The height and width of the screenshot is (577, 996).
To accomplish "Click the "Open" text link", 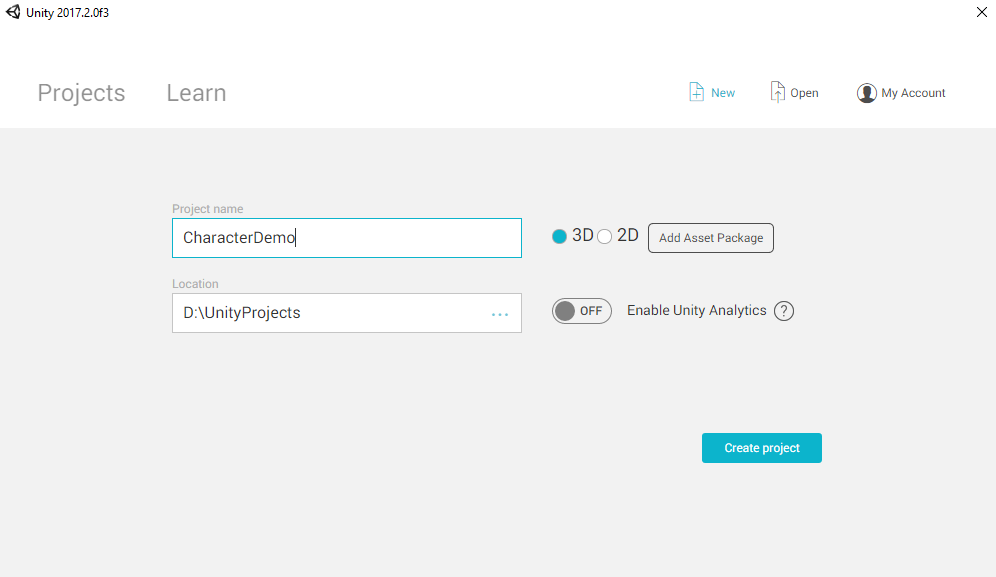I will click(x=804, y=93).
